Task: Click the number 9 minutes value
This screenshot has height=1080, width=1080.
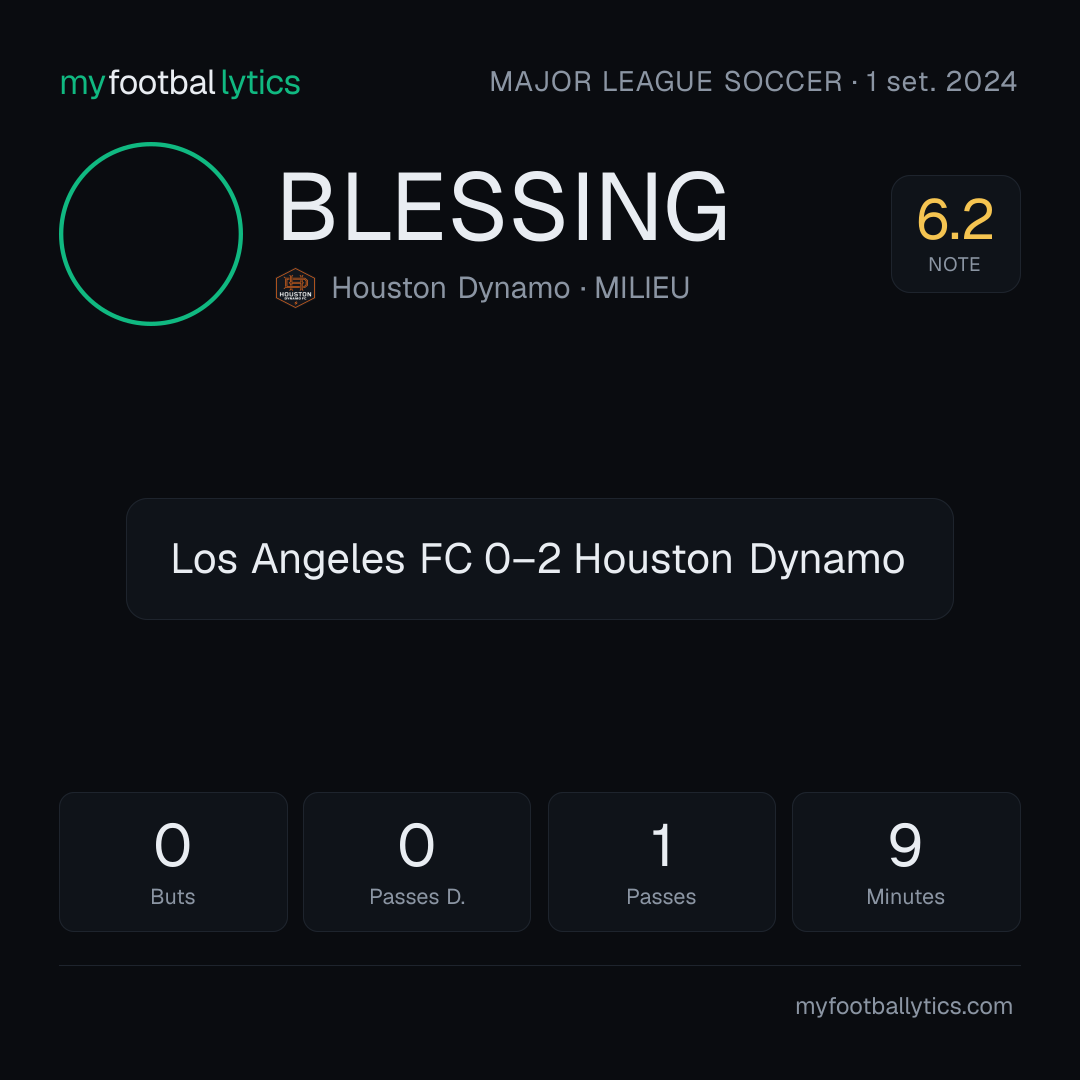Action: [905, 845]
